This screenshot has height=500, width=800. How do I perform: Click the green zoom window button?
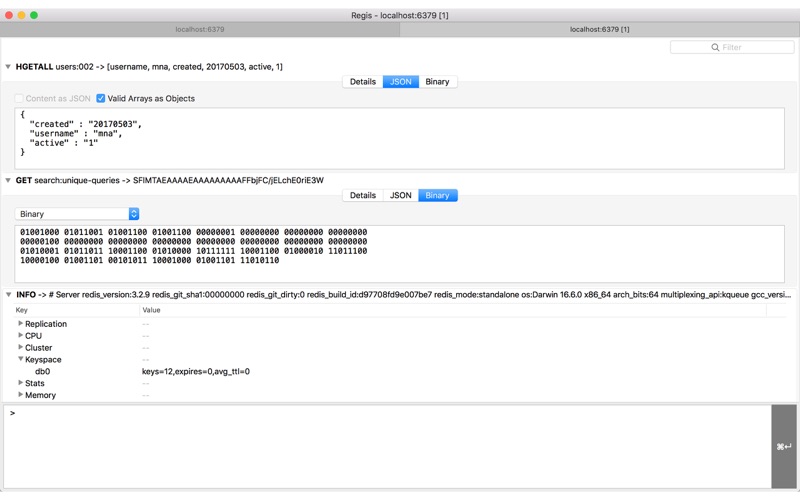point(34,15)
